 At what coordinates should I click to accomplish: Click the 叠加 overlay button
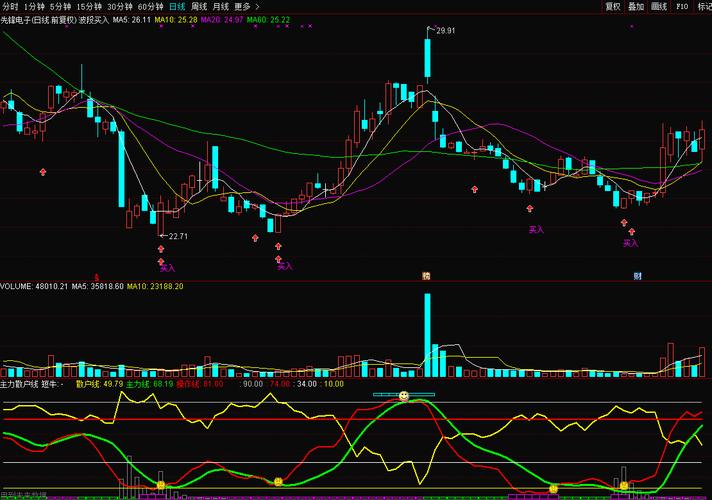coord(636,6)
